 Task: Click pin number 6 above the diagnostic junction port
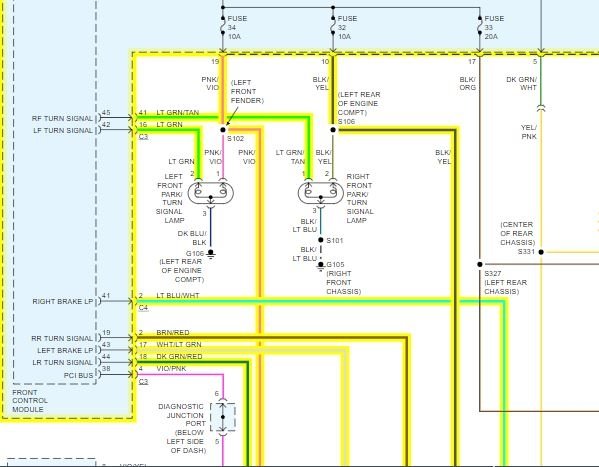click(217, 394)
